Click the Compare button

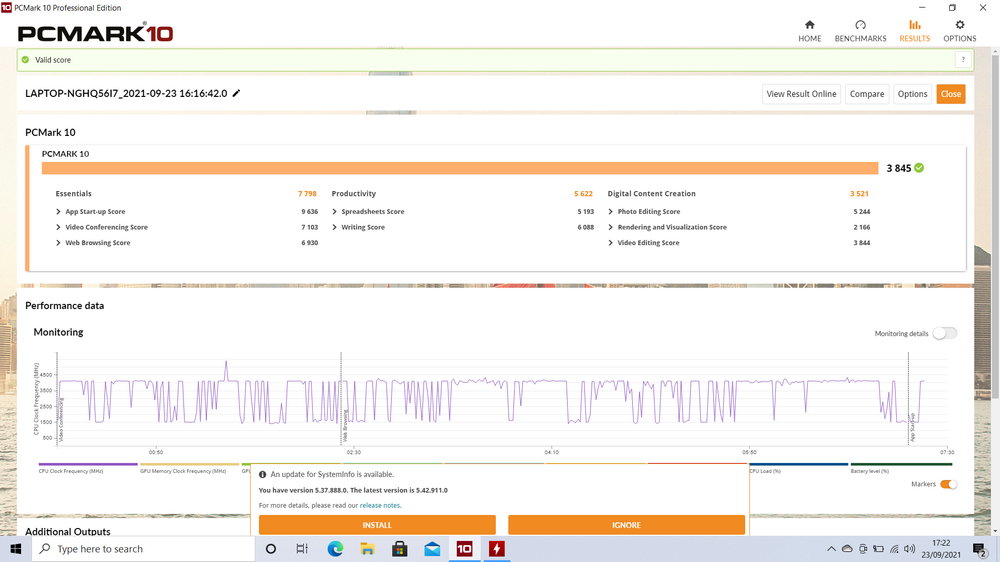pos(867,94)
